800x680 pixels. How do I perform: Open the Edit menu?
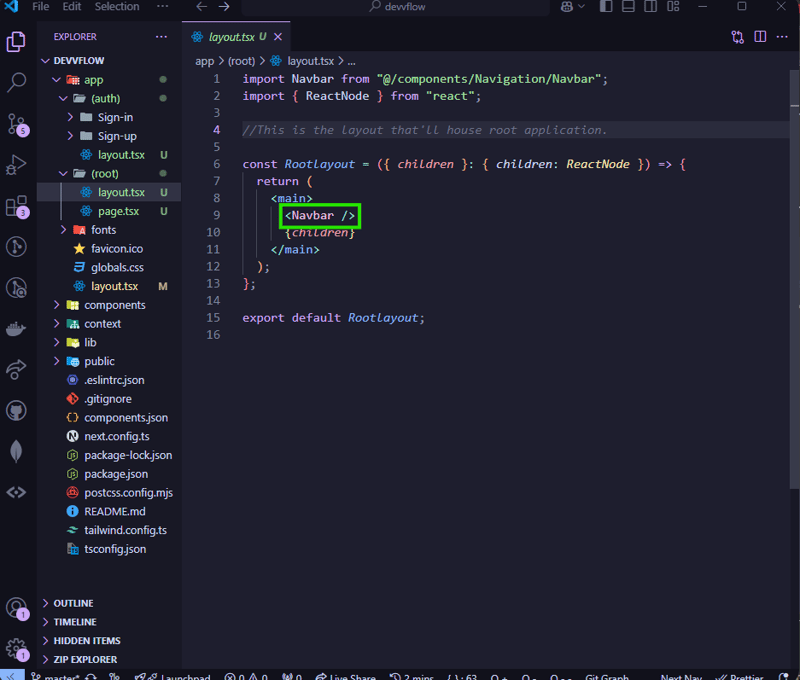[x=72, y=7]
